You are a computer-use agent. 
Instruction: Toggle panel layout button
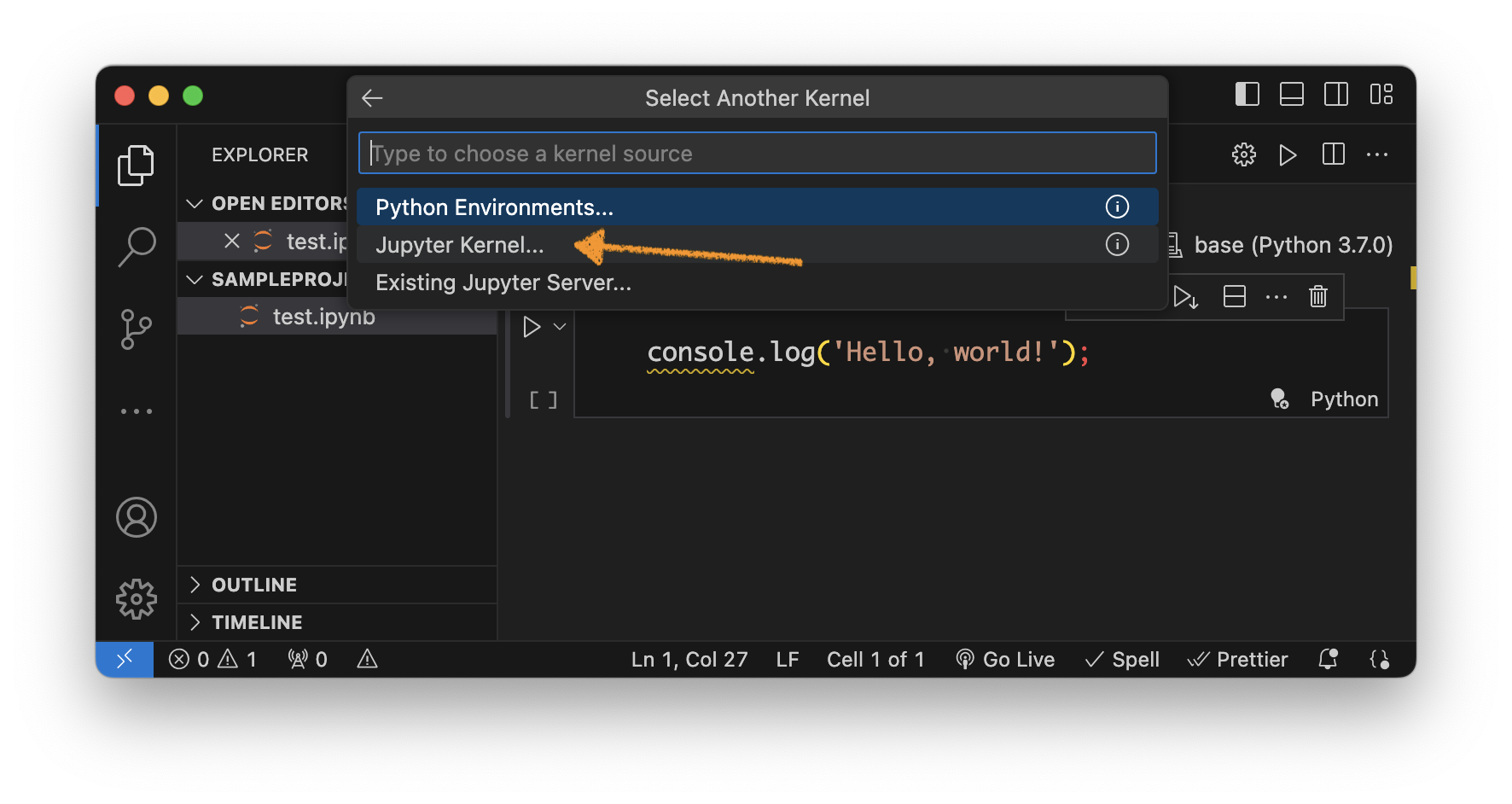(1292, 95)
